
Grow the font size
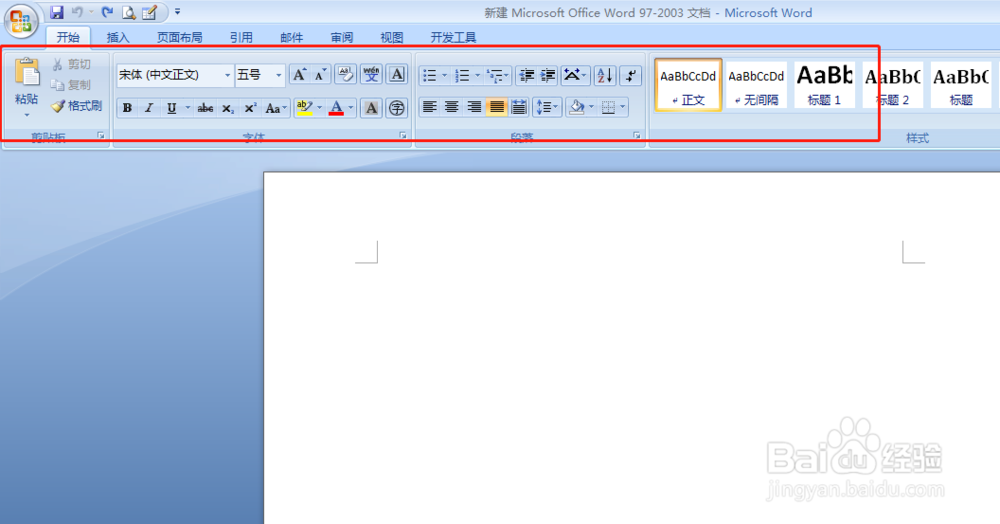tap(299, 75)
